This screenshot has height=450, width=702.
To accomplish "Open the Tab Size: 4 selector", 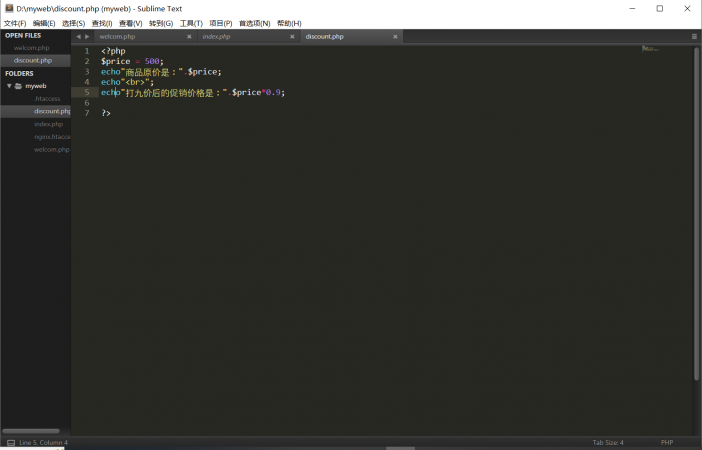I will click(x=608, y=442).
